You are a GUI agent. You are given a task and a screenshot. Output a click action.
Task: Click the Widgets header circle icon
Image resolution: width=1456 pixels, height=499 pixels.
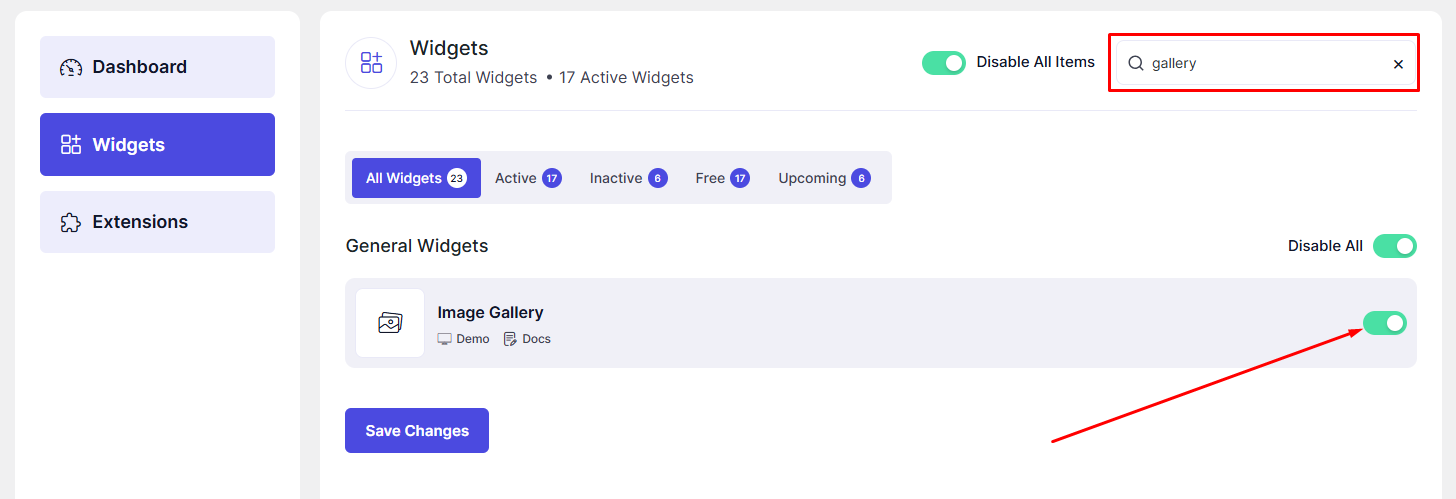tap(371, 63)
